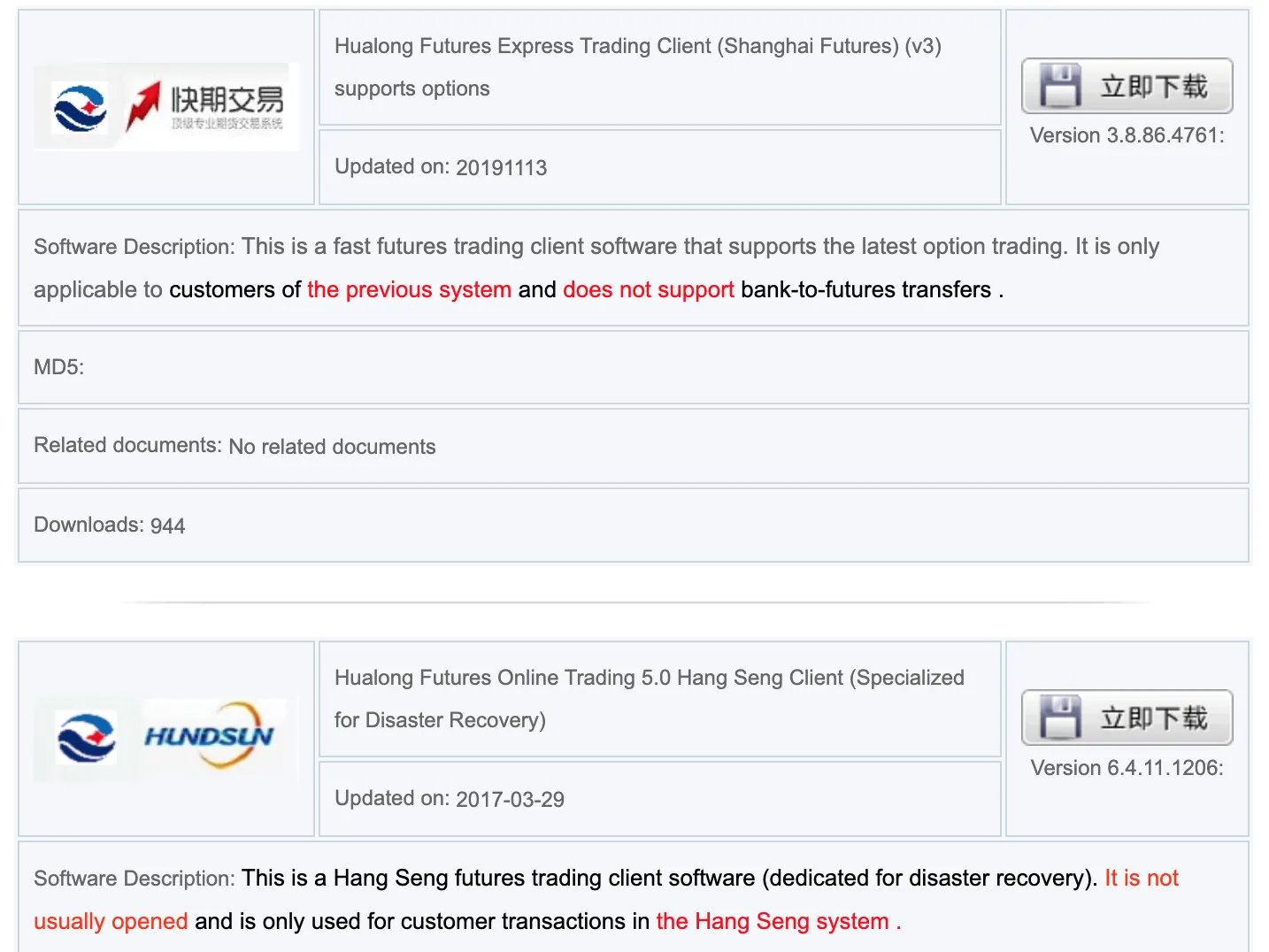
Task: Click the red "does not support" text
Action: [x=649, y=289]
